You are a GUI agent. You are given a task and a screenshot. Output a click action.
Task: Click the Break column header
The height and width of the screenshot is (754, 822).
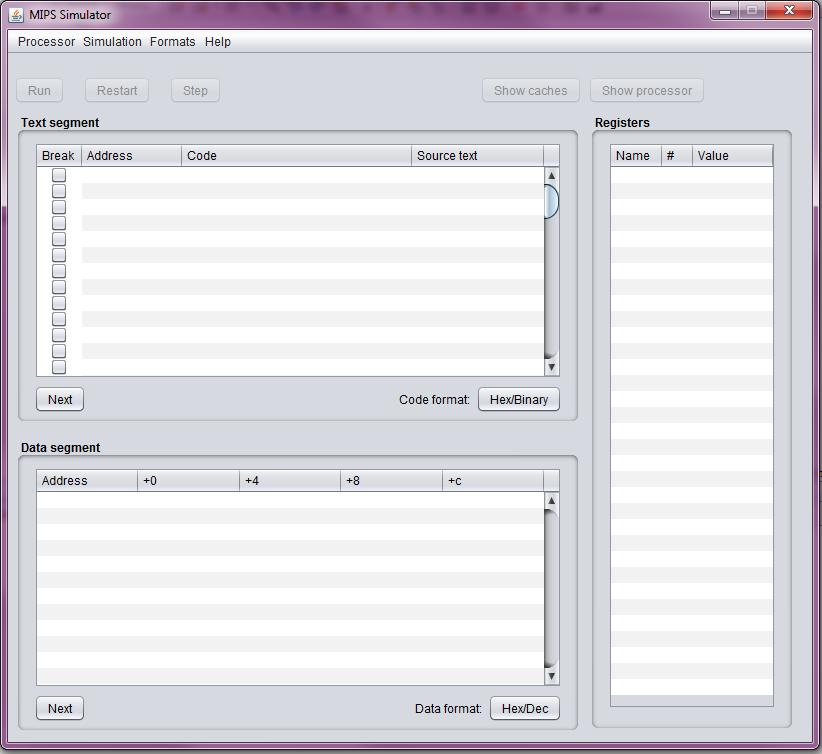tap(59, 156)
